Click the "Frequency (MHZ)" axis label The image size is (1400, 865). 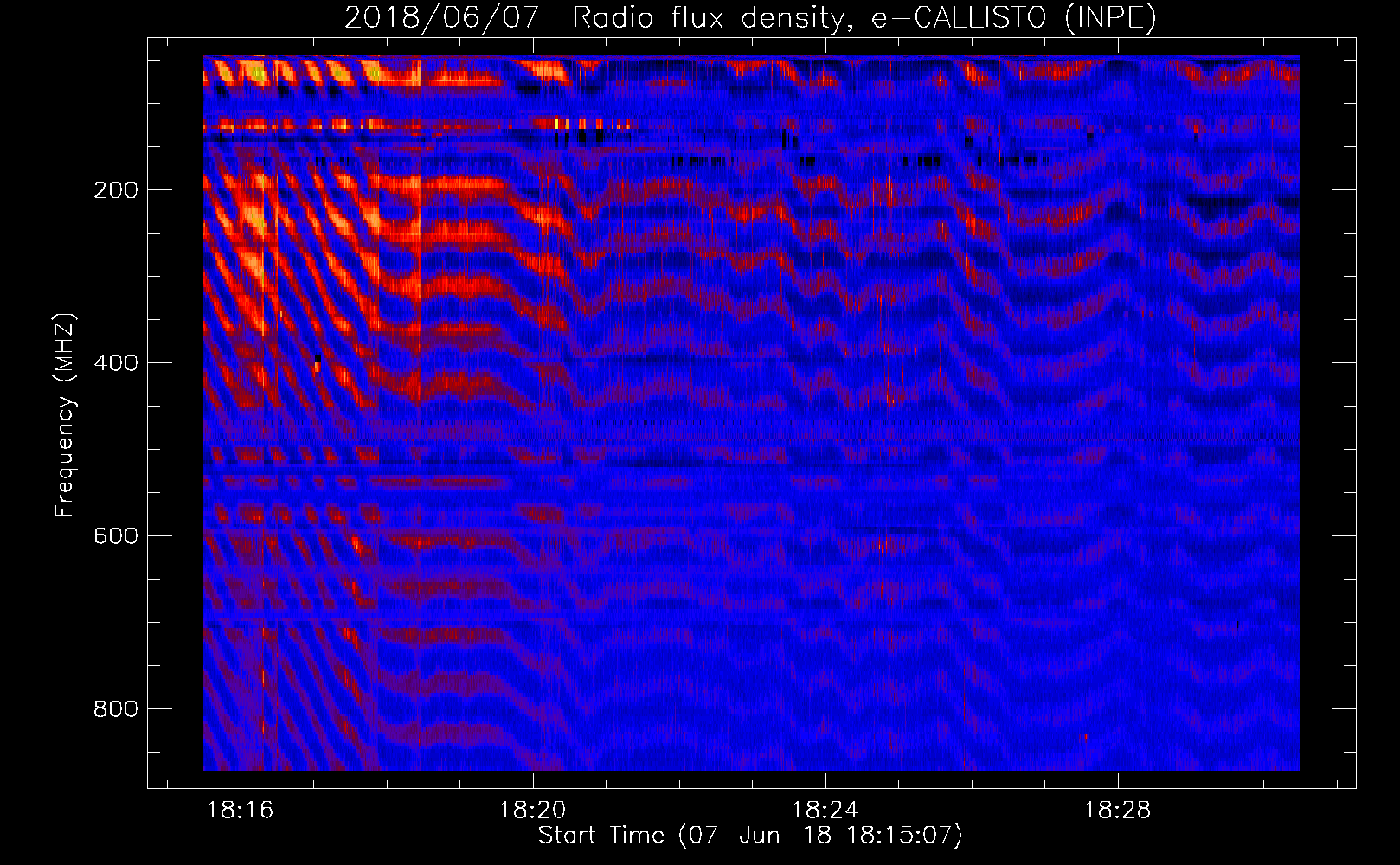(x=65, y=415)
